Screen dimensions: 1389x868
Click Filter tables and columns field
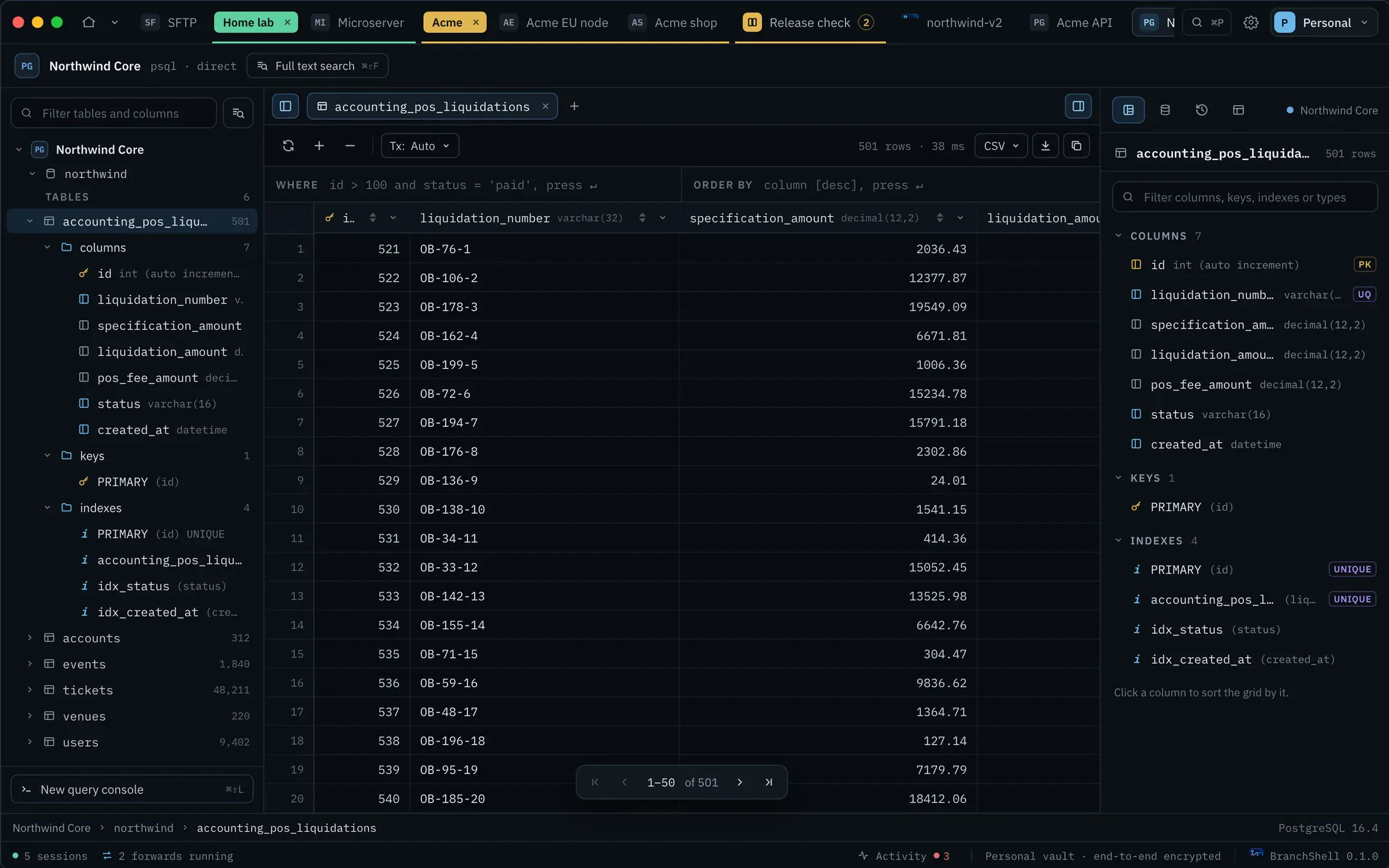click(x=114, y=113)
